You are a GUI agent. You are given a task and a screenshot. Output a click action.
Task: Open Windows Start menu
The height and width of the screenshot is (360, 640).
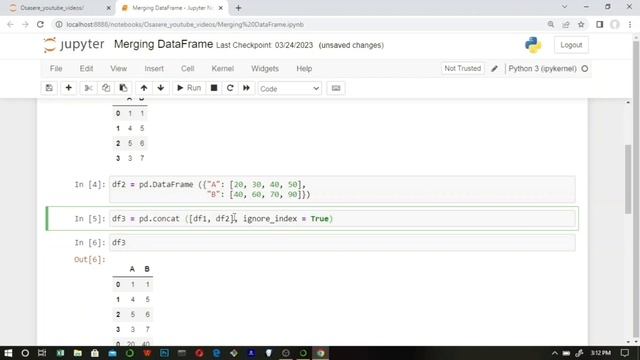(x=8, y=353)
